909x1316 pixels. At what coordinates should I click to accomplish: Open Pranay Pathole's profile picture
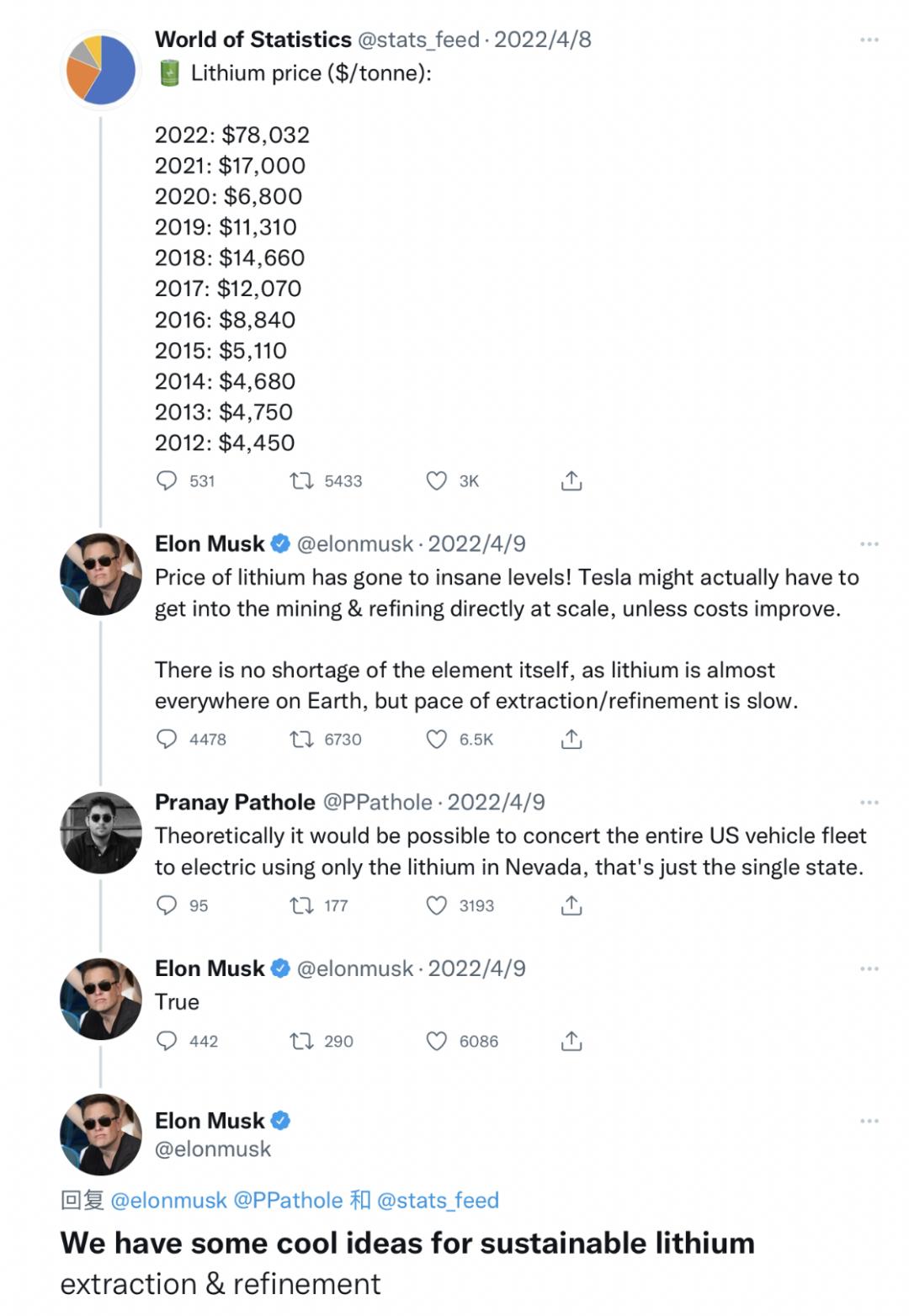(101, 832)
